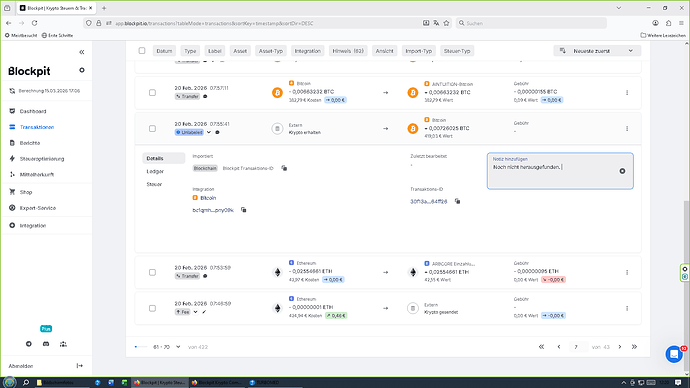Open three-dot menu for 07:48:59 Fee row

627,308
